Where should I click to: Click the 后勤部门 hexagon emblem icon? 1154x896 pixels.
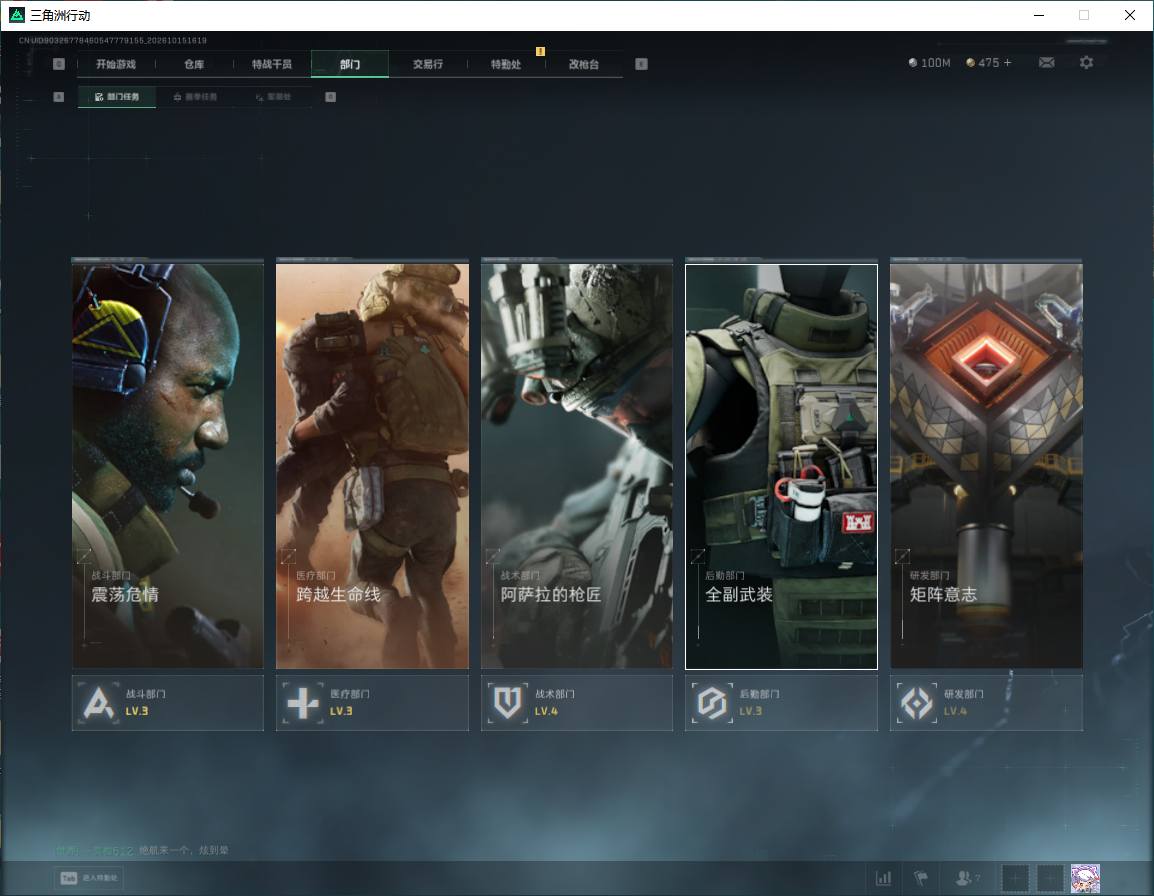point(712,703)
